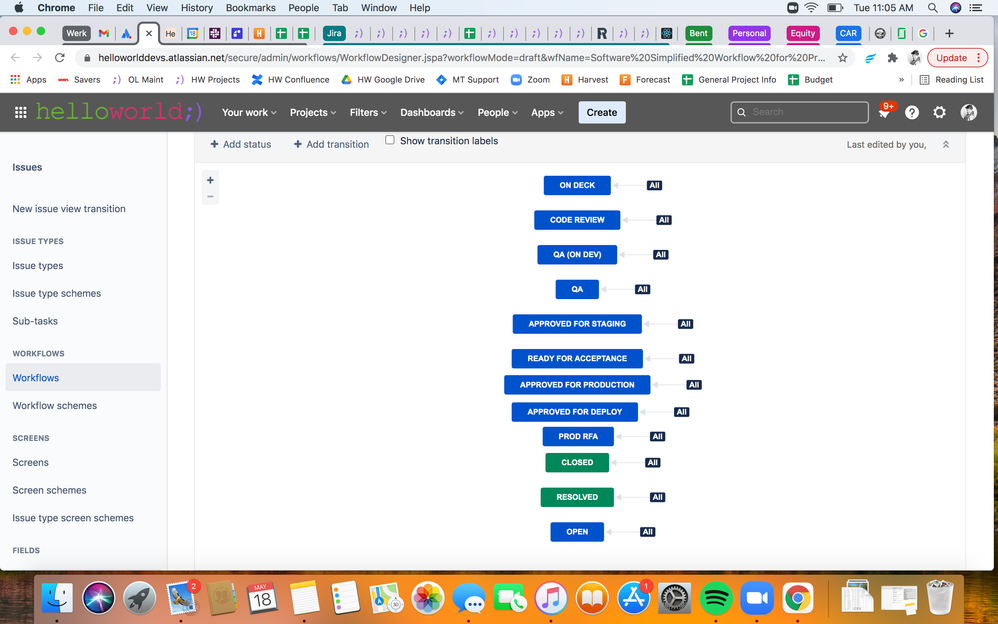Open Trash in the Dock
This screenshot has height=624, width=998.
tap(939, 597)
